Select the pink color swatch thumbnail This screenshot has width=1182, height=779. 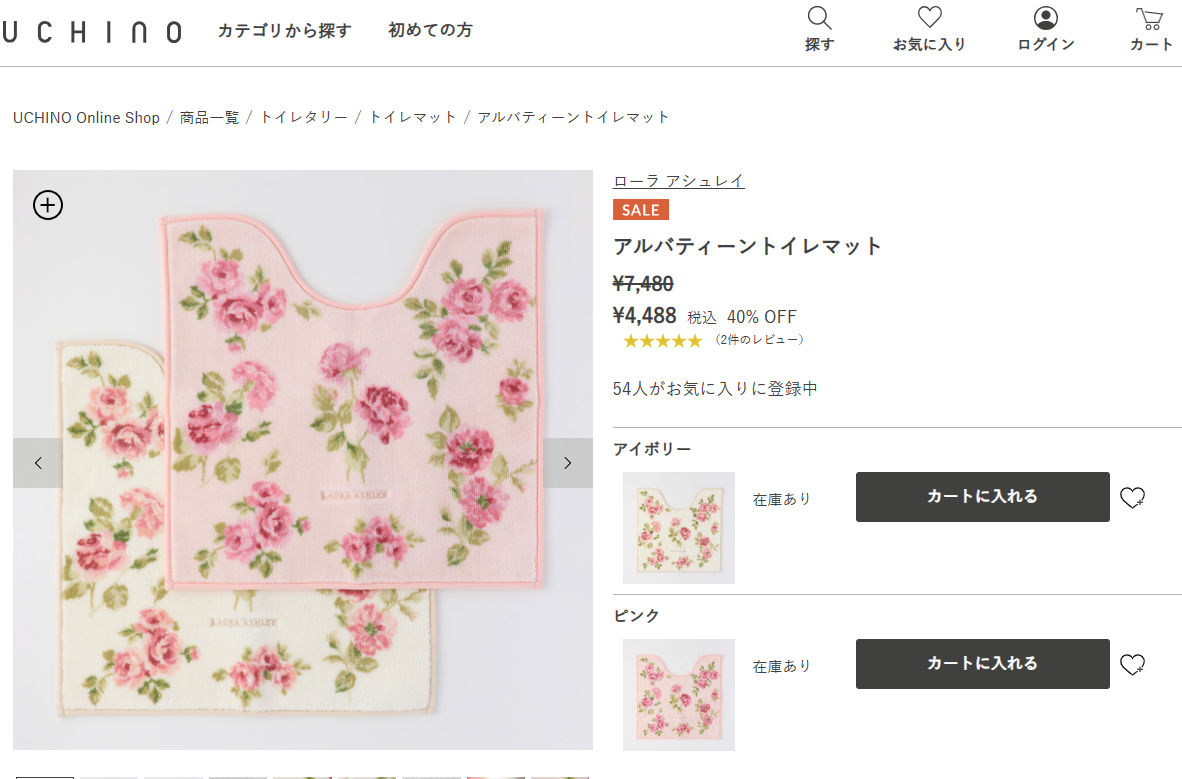click(678, 694)
